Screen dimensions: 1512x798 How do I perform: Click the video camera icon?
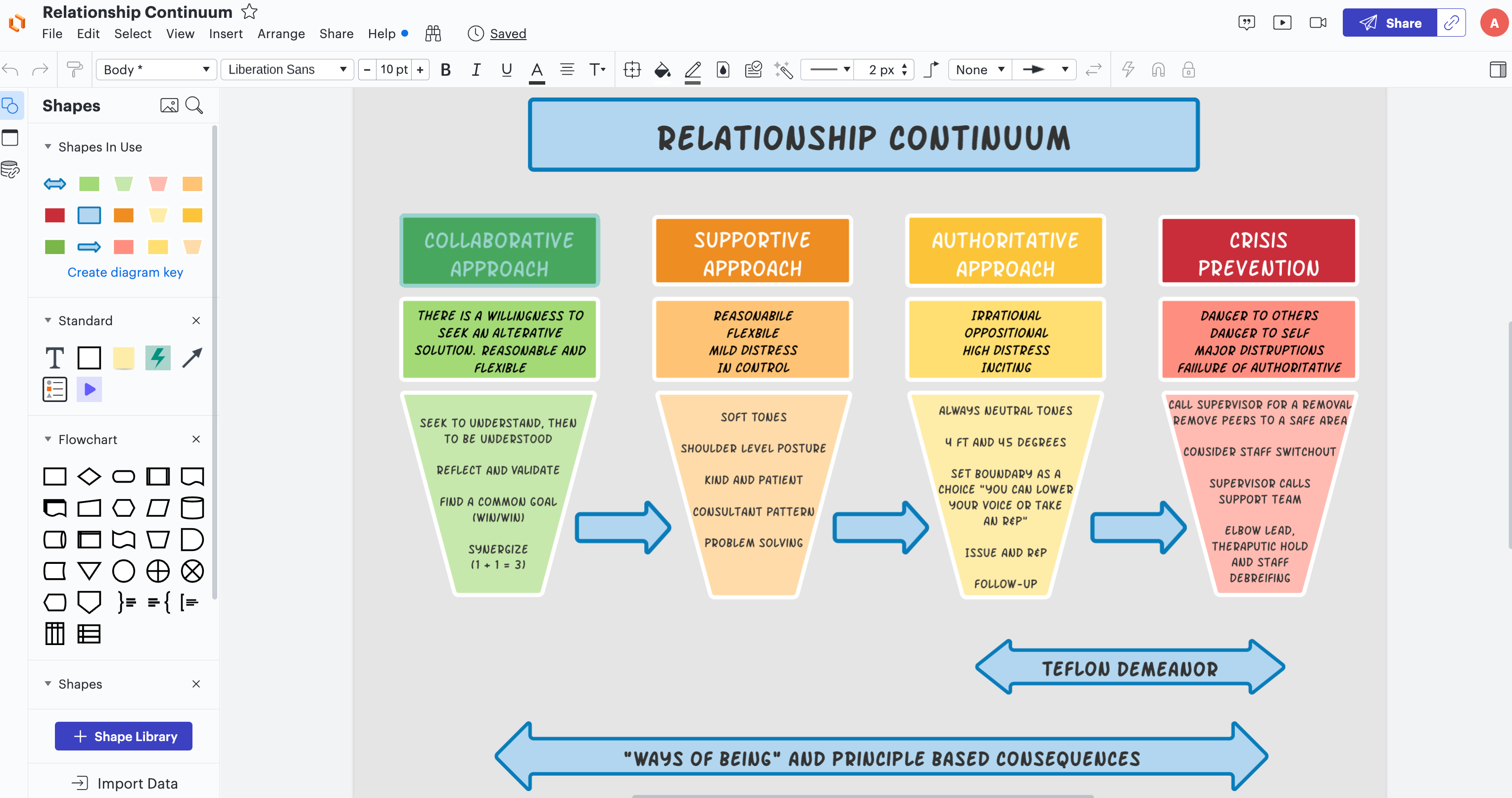[x=1318, y=23]
